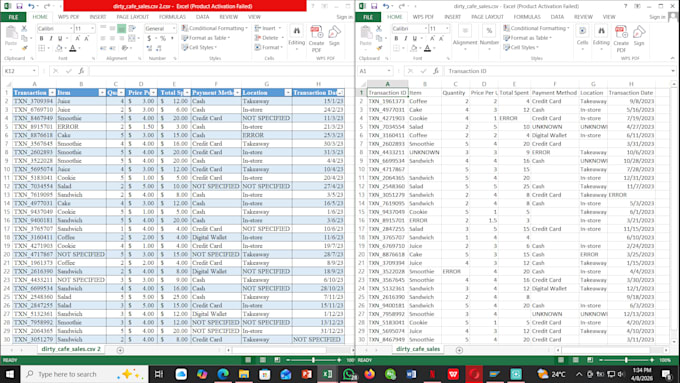This screenshot has height=383, width=680.
Task: Click Undo in the right Excel window
Action: tap(386, 6)
